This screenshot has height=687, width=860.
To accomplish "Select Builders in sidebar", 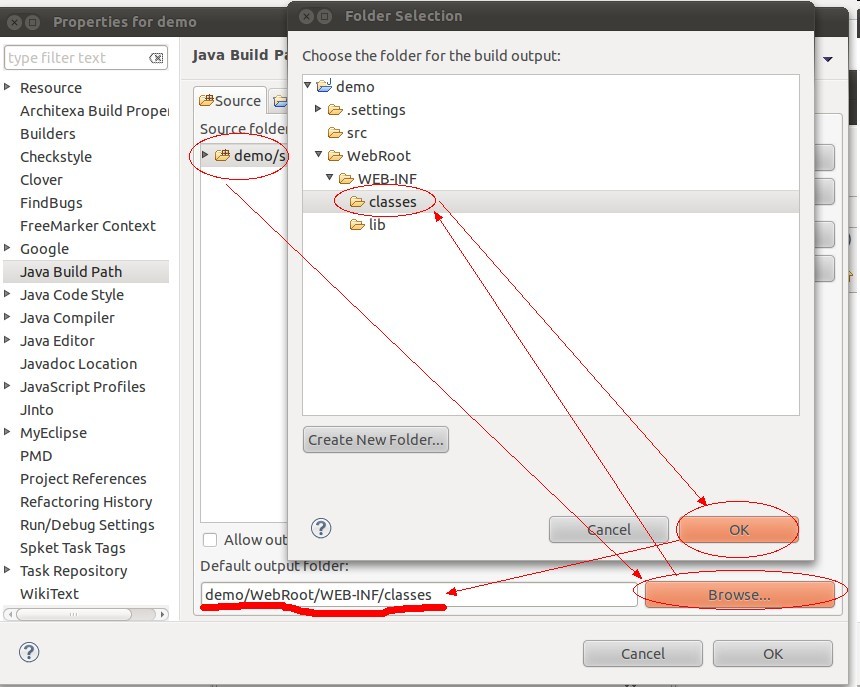I will pyautogui.click(x=48, y=134).
